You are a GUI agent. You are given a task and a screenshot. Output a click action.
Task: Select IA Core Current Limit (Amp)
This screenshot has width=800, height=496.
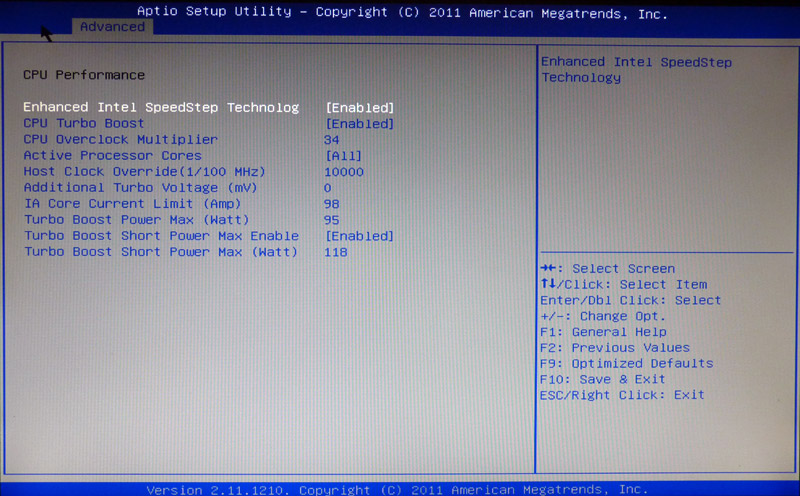pyautogui.click(x=133, y=204)
